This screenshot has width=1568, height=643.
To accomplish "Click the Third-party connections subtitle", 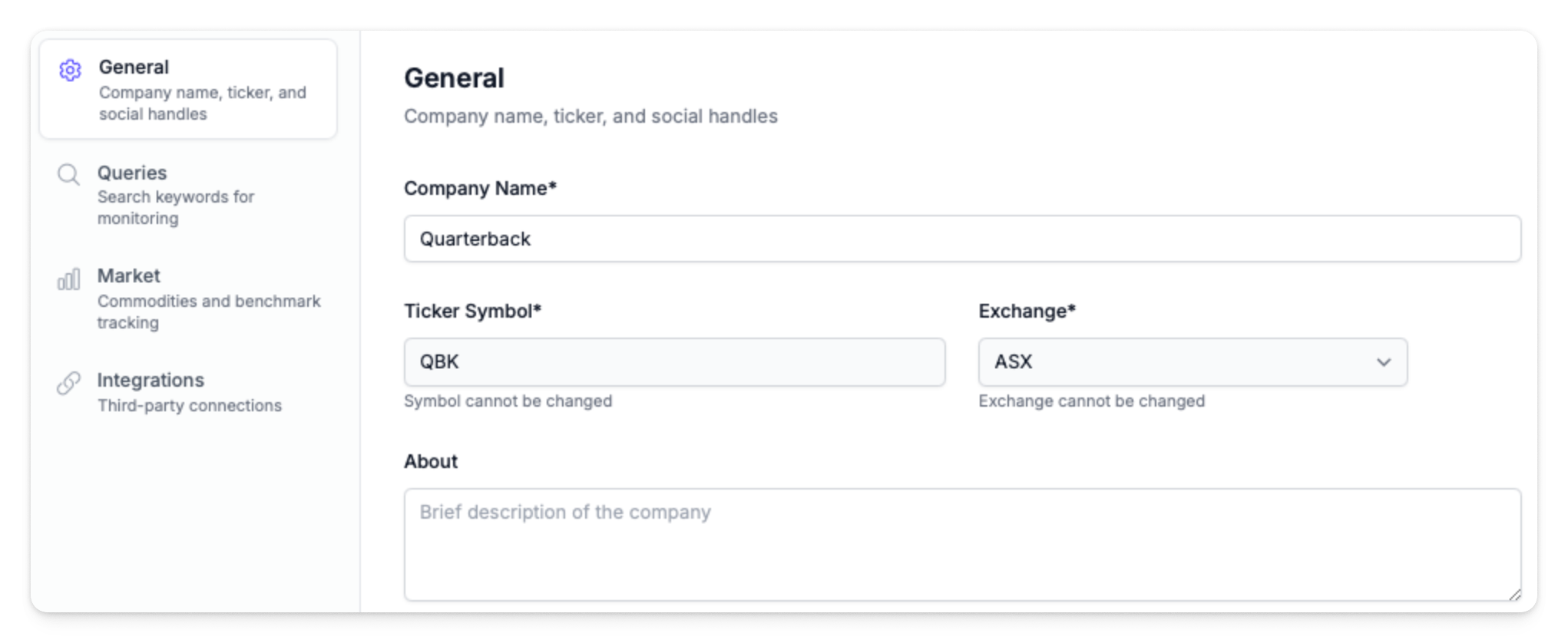I will tap(189, 406).
